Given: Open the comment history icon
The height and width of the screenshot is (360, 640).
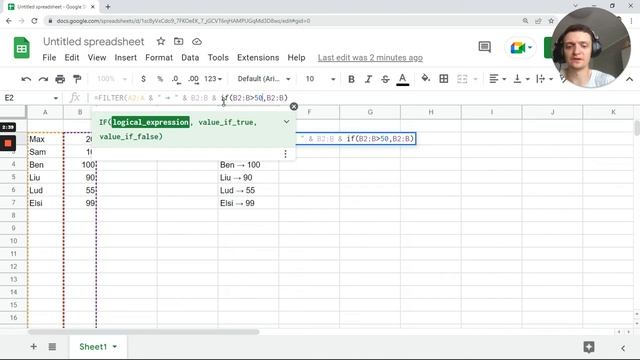Looking at the screenshot, I should tap(484, 47).
